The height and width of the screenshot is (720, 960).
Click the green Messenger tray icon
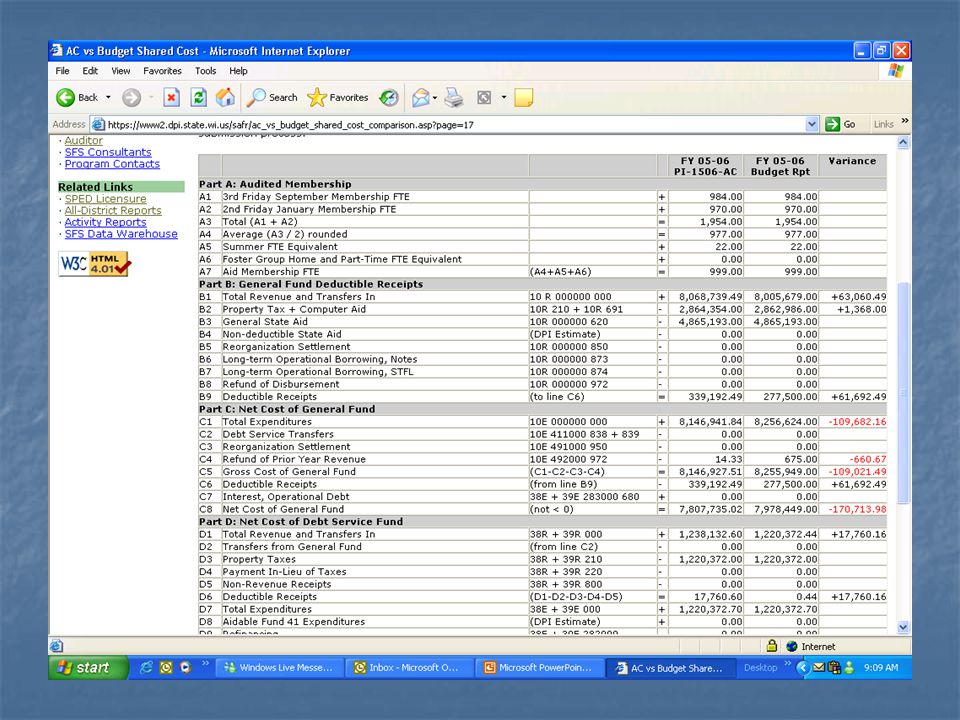(x=849, y=667)
